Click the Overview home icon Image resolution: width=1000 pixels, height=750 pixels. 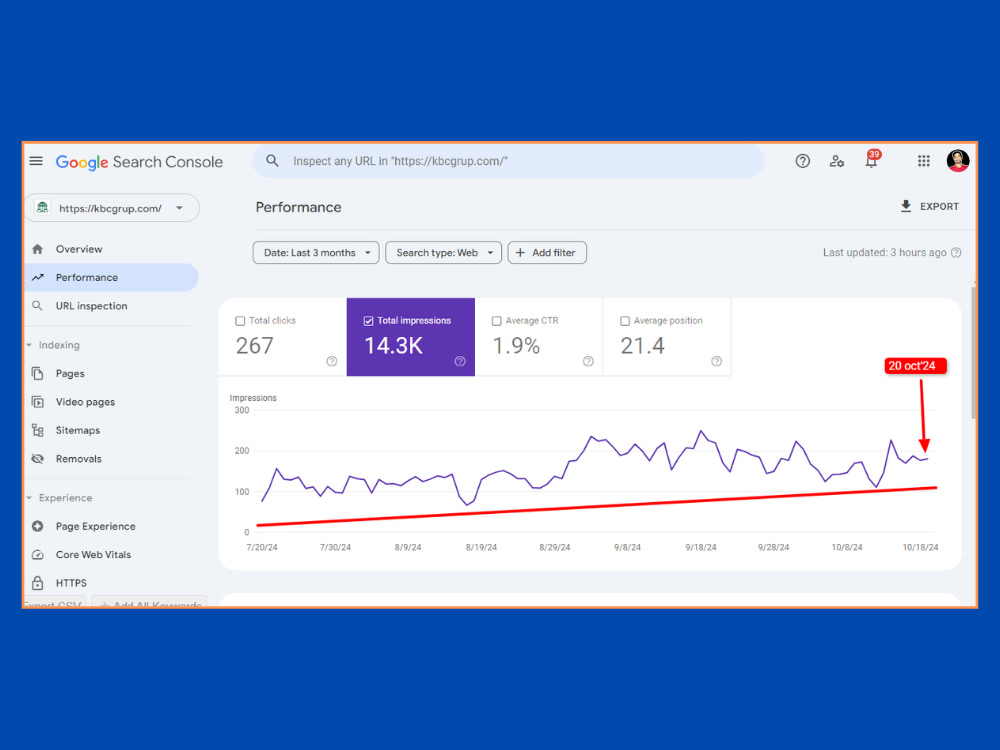click(x=38, y=249)
